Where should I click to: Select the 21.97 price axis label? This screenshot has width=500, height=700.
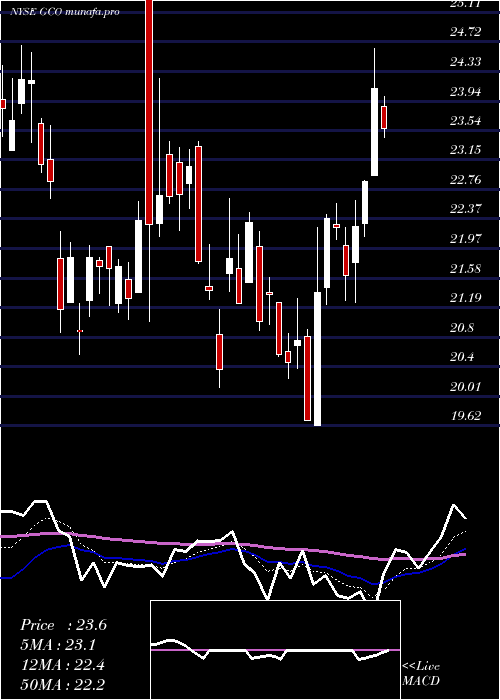coord(466,239)
